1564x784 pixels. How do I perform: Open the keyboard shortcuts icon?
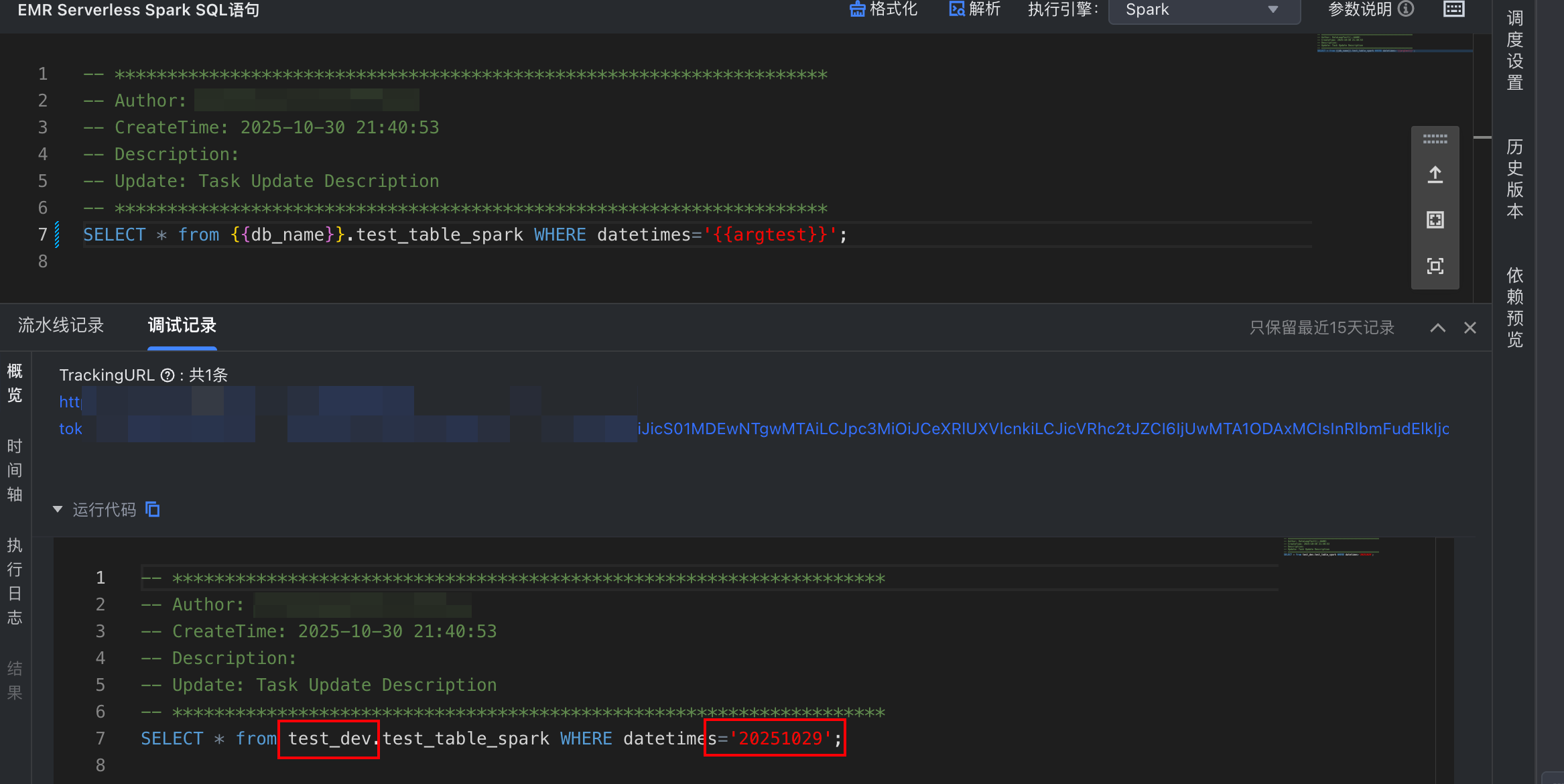[x=1453, y=9]
